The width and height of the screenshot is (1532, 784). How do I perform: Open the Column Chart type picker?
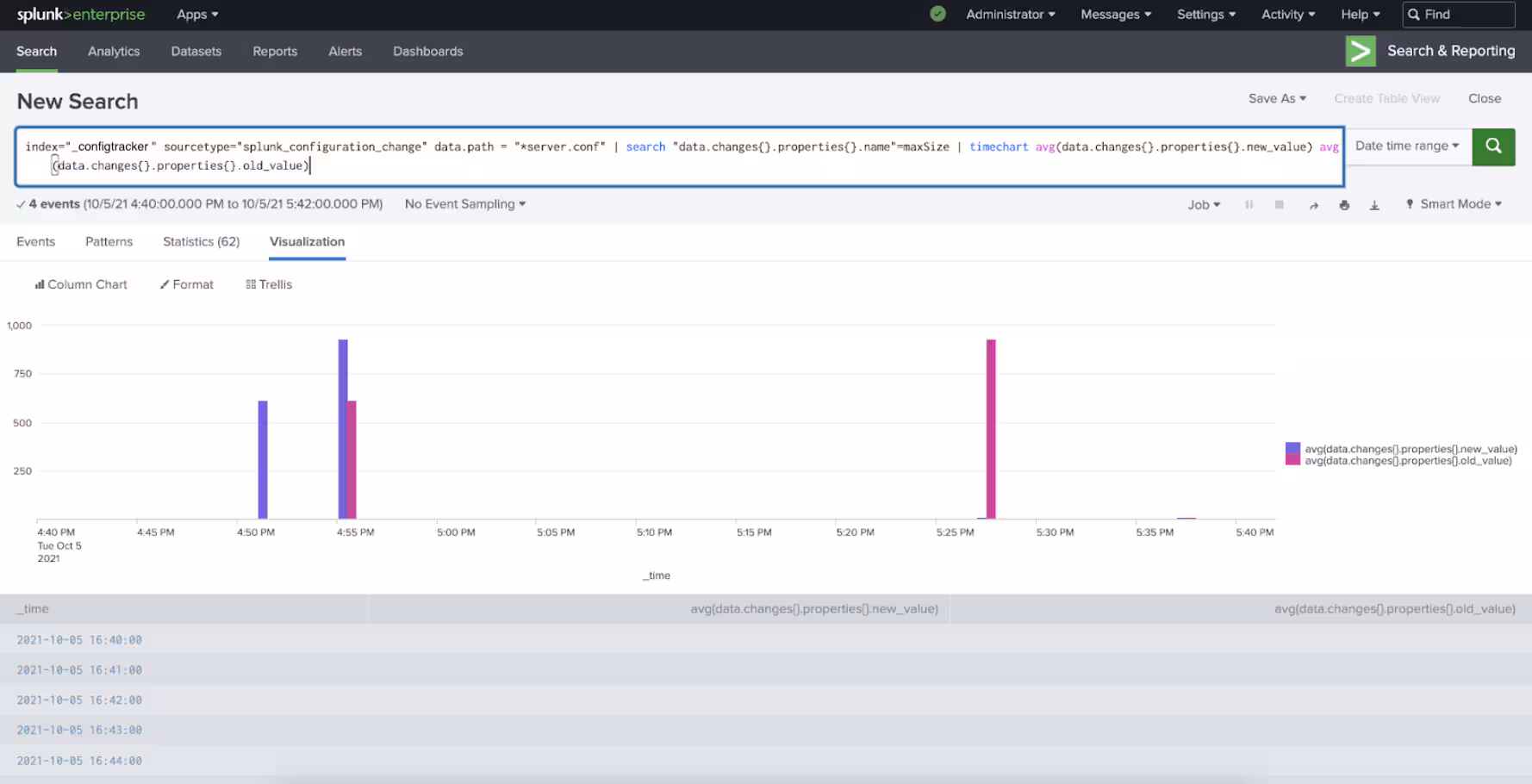tap(81, 284)
